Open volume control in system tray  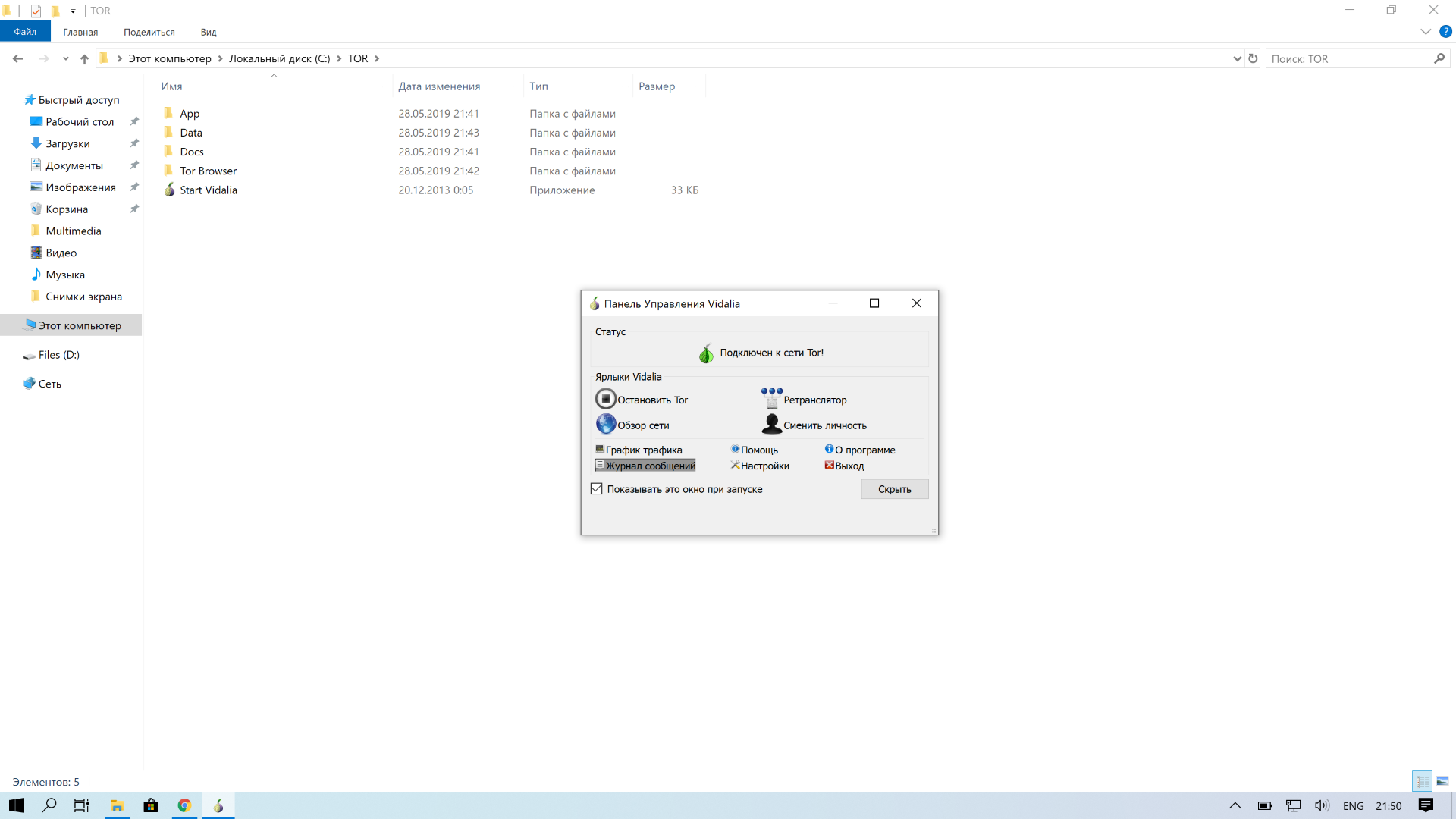click(1322, 805)
